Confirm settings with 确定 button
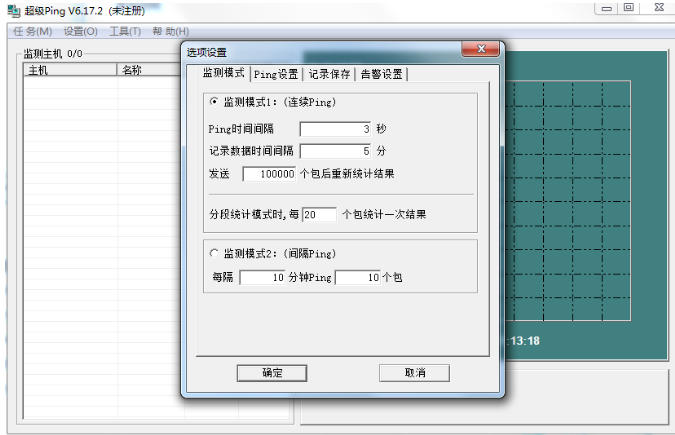Screen dimensions: 675x435 pyautogui.click(x=272, y=373)
